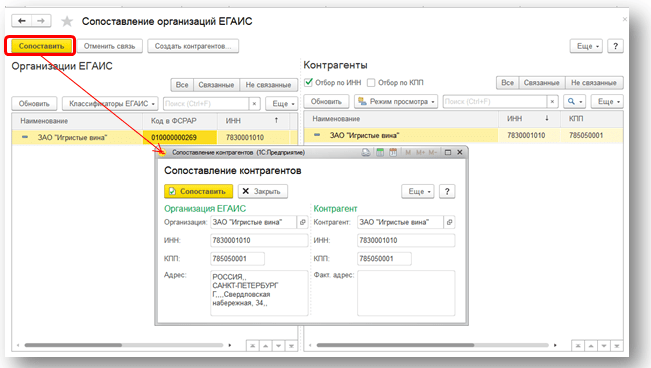Screen dimensions: 651x368
Task: Select cell 01000000269 in Организации ЕГАИС
Action: point(180,137)
